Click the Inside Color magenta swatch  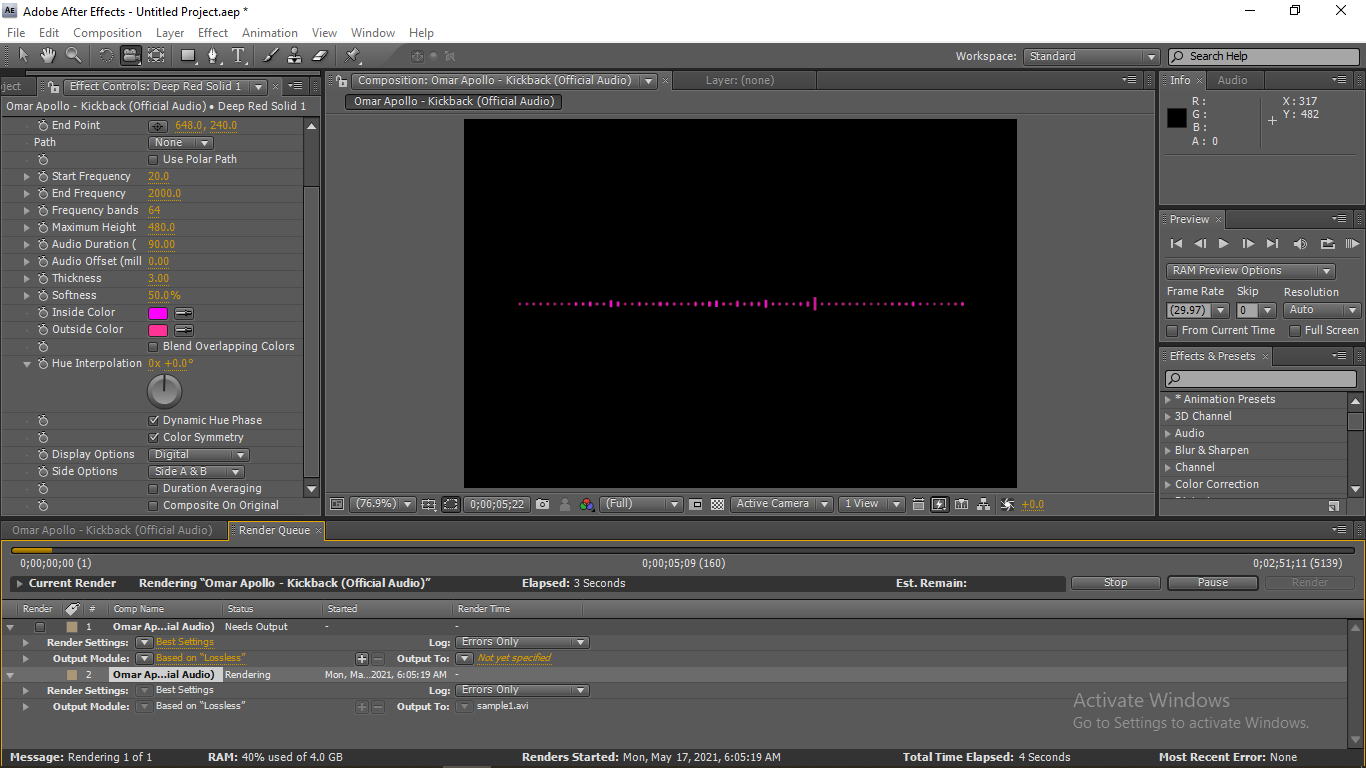click(158, 313)
